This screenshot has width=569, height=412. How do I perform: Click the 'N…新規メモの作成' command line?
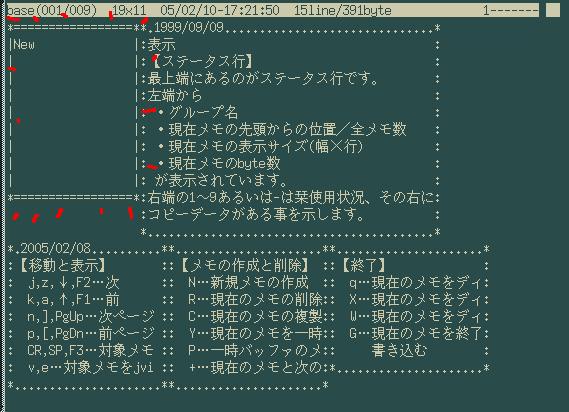tap(249, 282)
